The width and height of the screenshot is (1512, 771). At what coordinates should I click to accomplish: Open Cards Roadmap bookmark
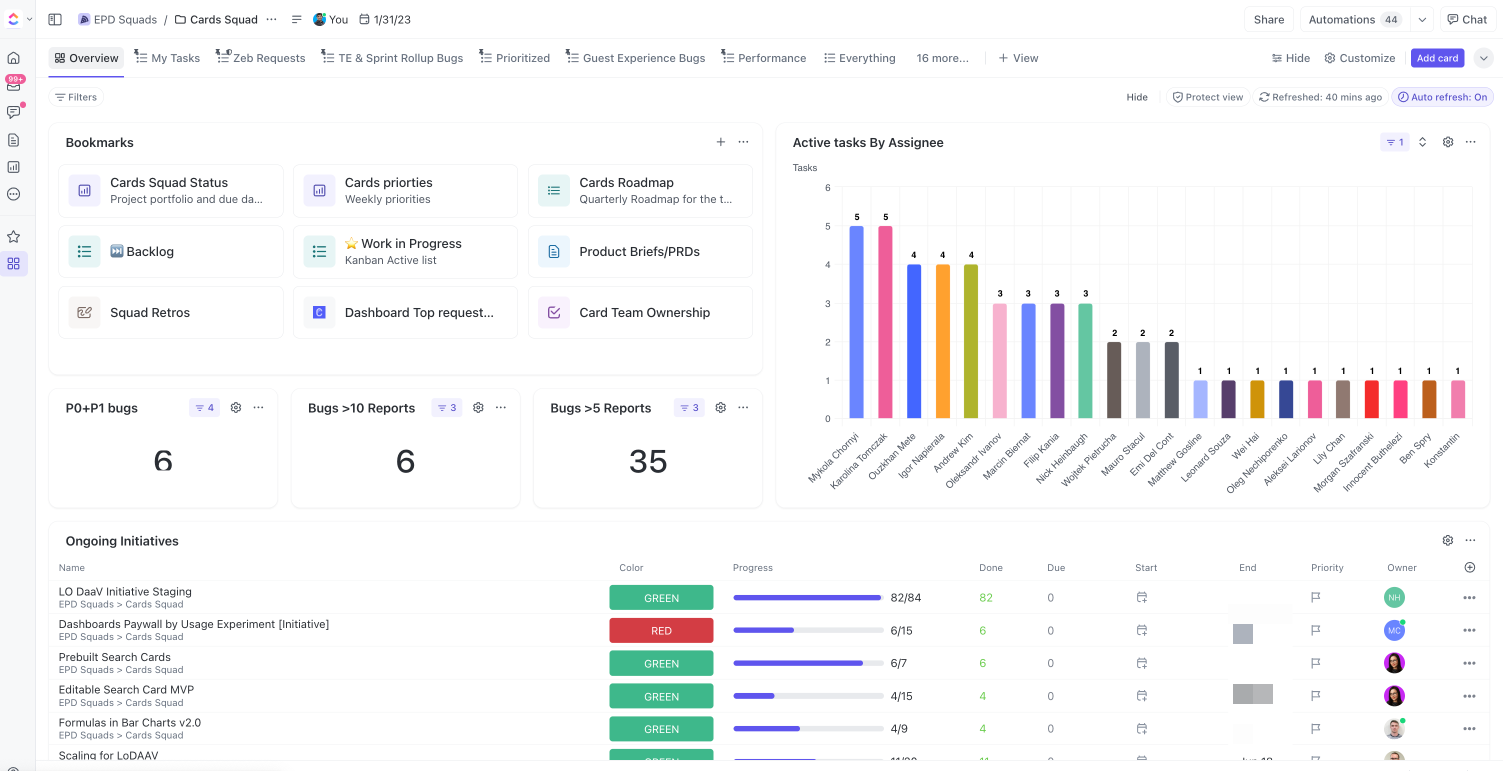coord(640,191)
